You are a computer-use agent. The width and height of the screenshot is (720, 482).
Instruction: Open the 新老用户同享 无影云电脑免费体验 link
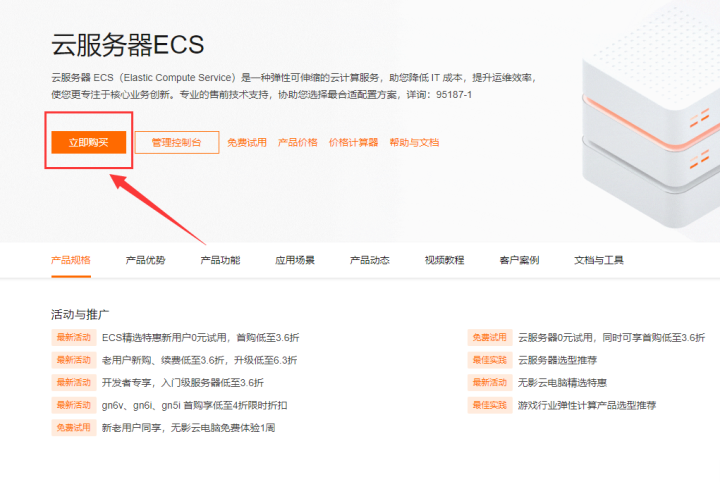[x=188, y=428]
